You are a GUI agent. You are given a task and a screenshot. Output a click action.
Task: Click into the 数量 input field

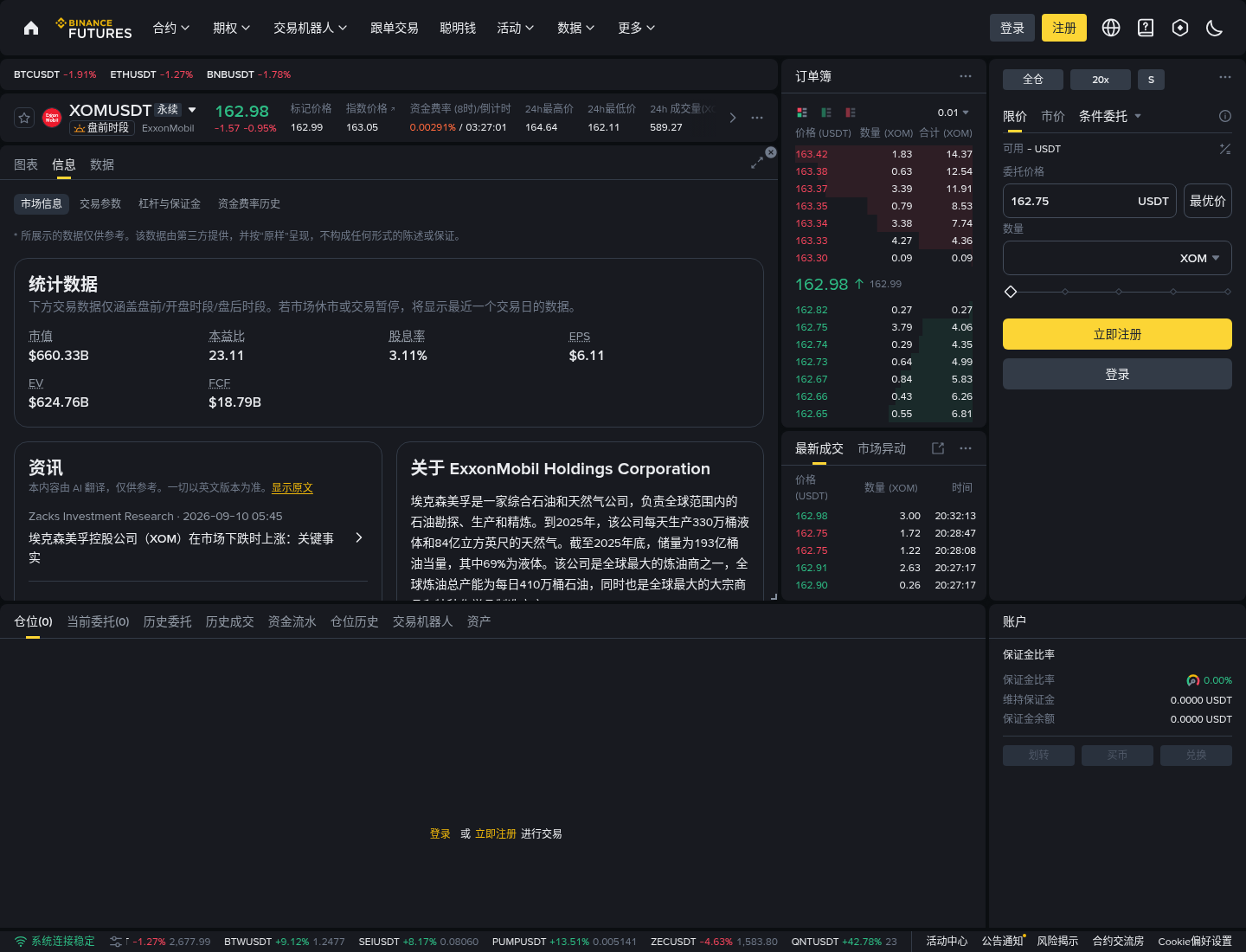1117,258
